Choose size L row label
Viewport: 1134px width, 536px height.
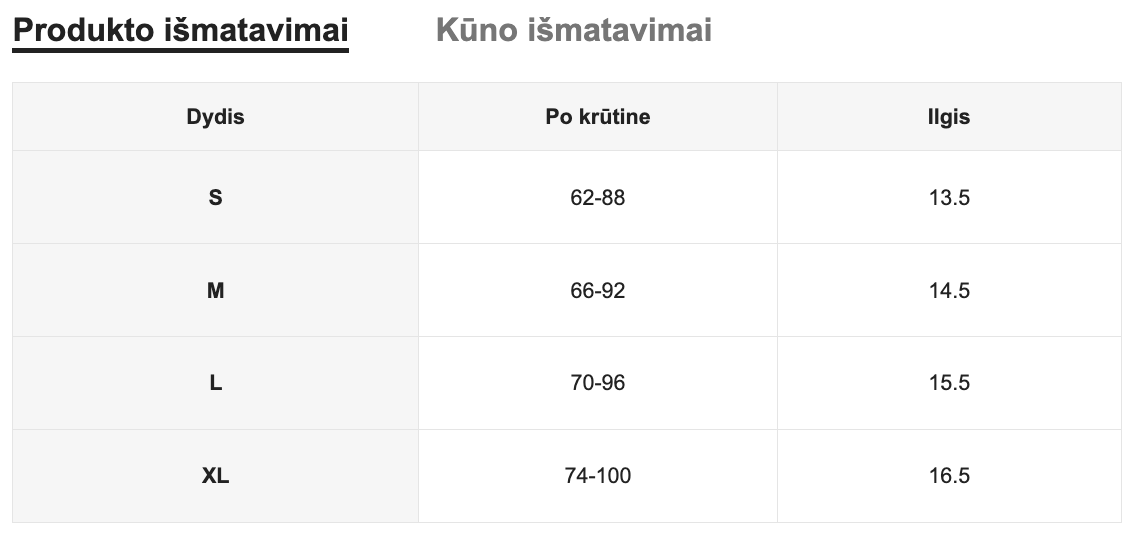click(x=215, y=383)
